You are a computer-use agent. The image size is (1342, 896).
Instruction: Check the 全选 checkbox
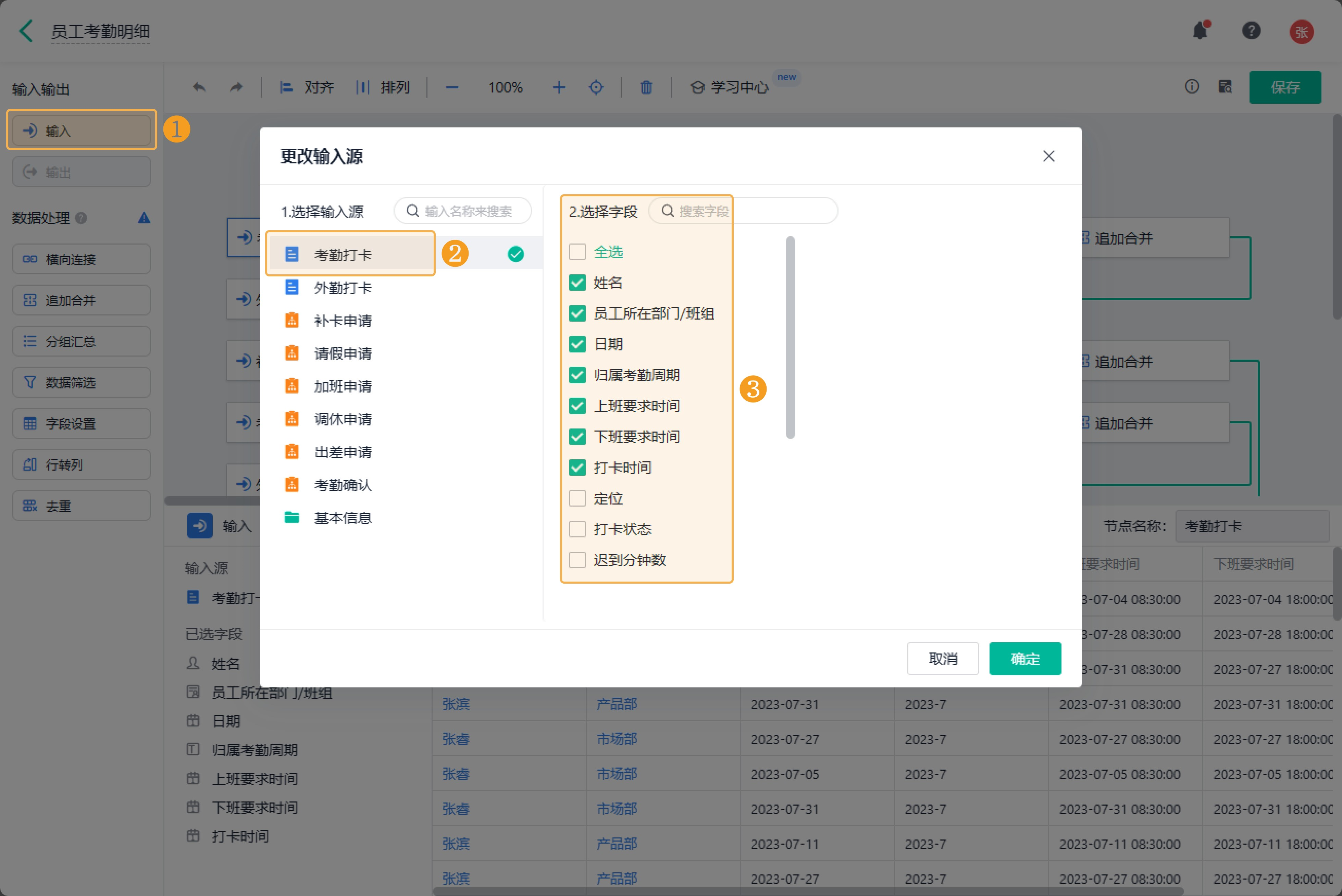577,252
